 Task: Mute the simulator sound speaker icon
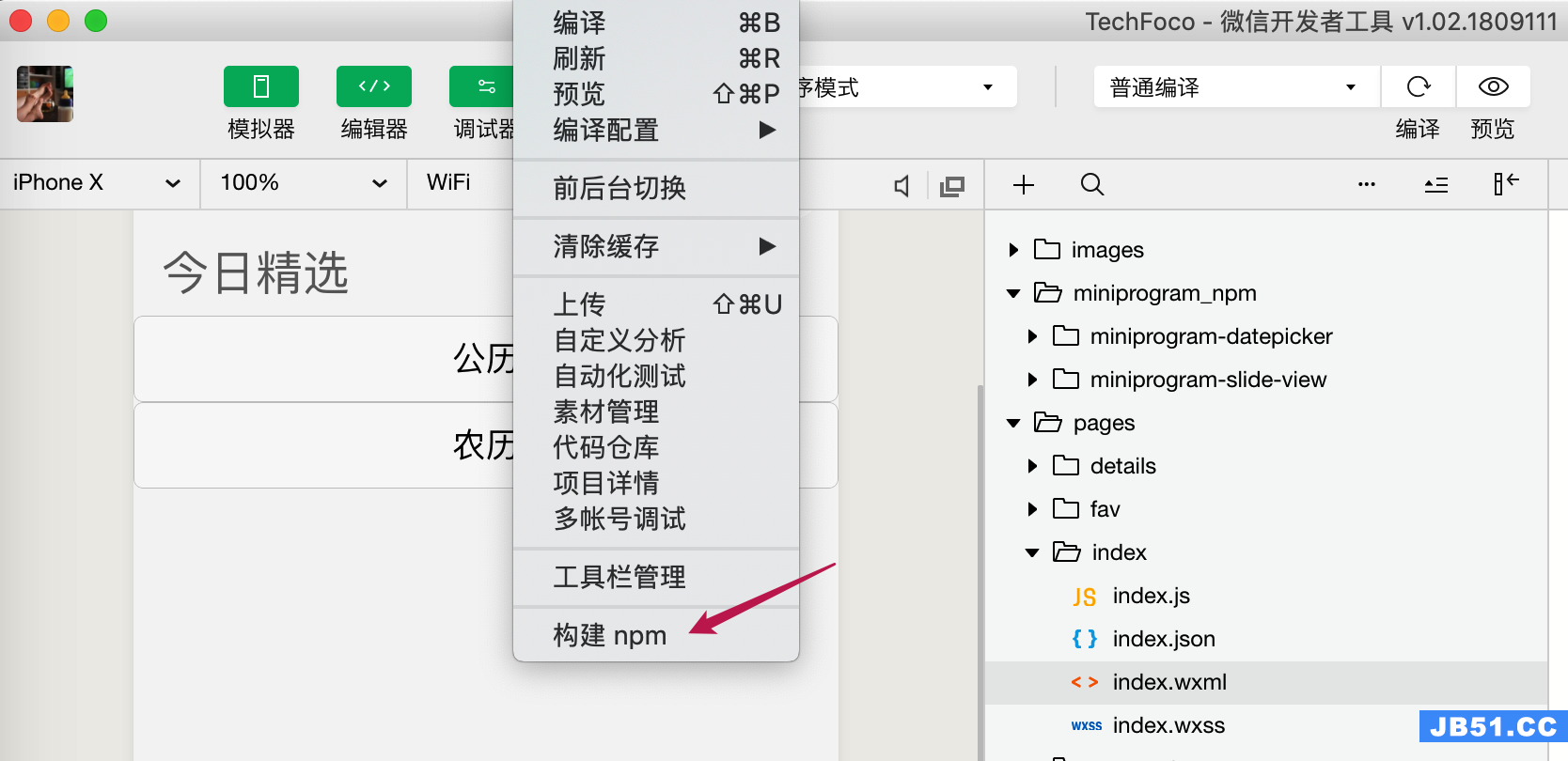point(902,186)
